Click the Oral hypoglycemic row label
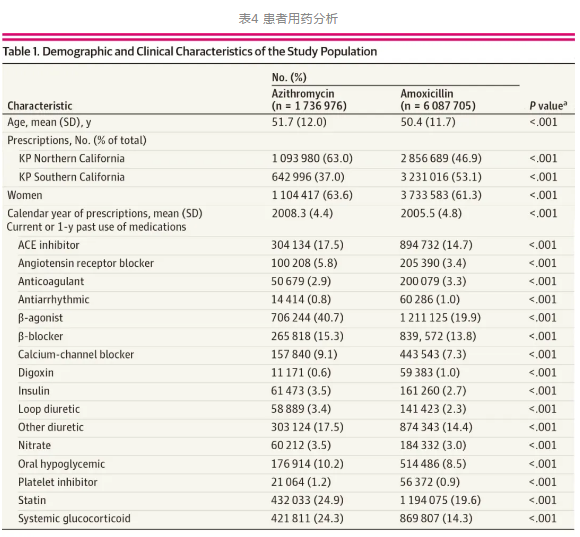Image resolution: width=580 pixels, height=537 pixels. [61, 464]
